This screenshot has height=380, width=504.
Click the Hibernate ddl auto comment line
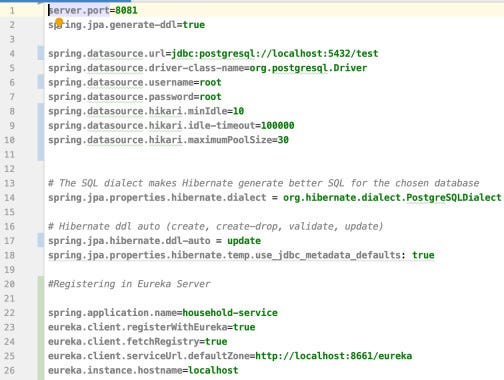[216, 226]
